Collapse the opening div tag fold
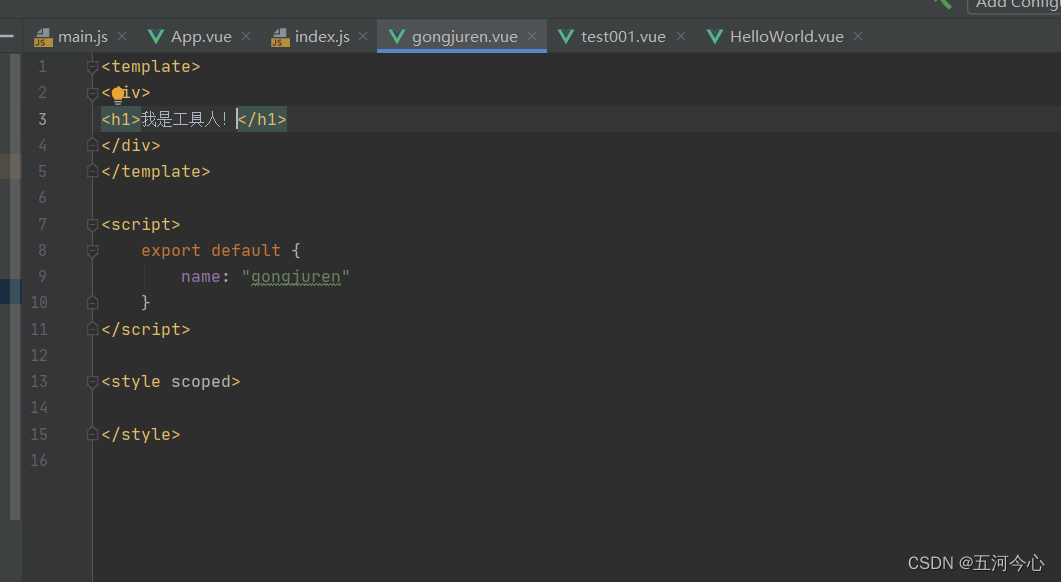The width and height of the screenshot is (1061, 582). click(93, 93)
